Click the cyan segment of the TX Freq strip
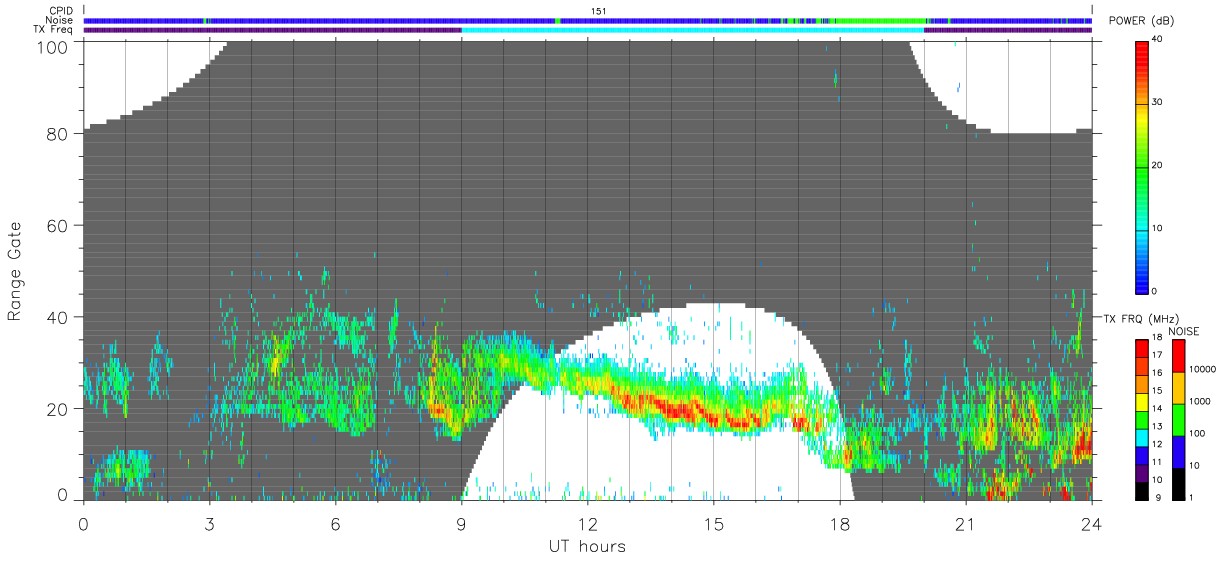Screen dimensions: 1228x567 point(692,30)
